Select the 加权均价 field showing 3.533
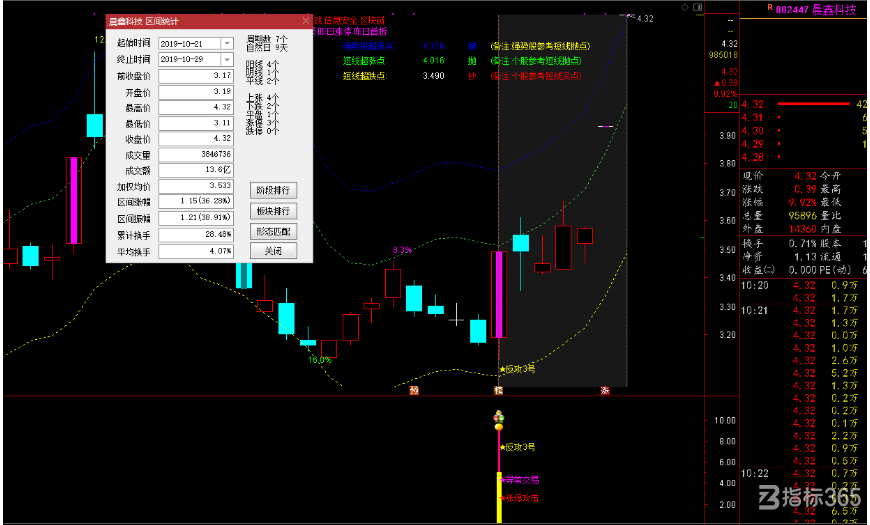 [196, 185]
